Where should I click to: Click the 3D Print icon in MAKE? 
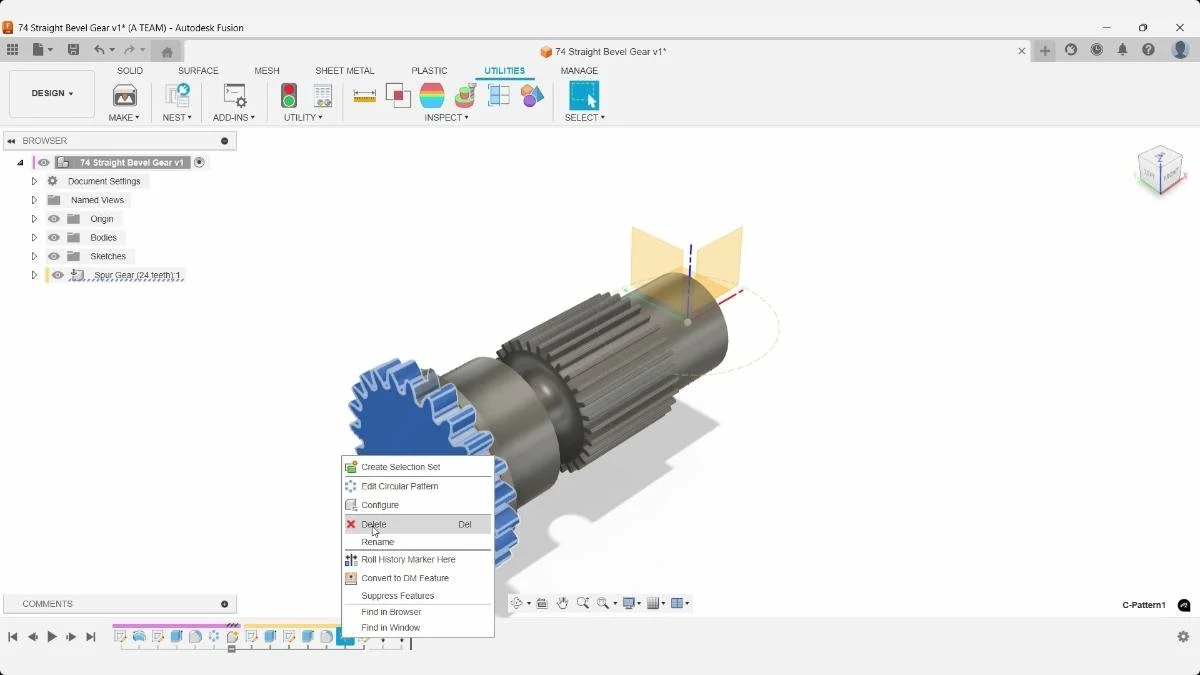125,96
